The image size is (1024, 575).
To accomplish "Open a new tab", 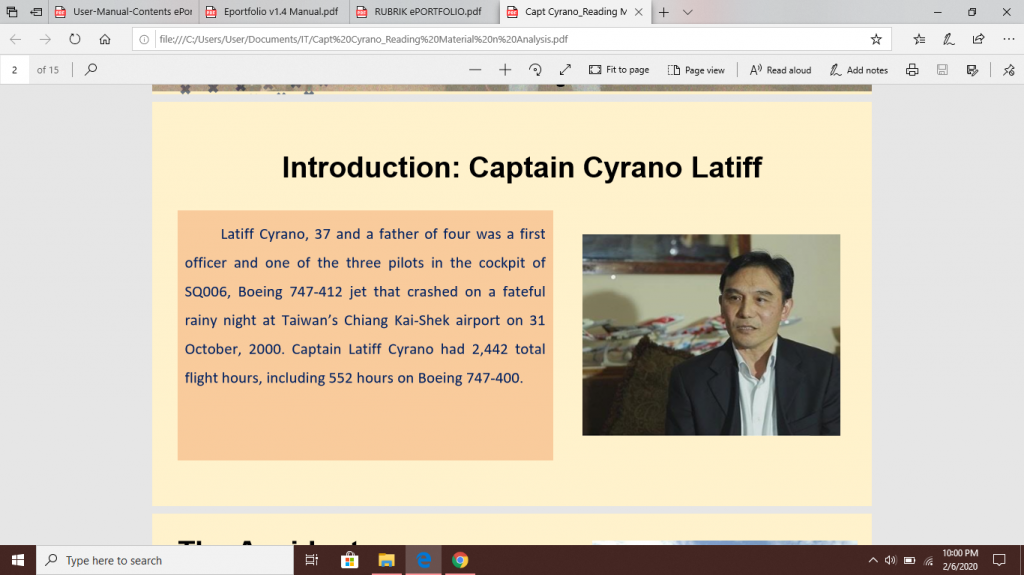I will pyautogui.click(x=663, y=12).
